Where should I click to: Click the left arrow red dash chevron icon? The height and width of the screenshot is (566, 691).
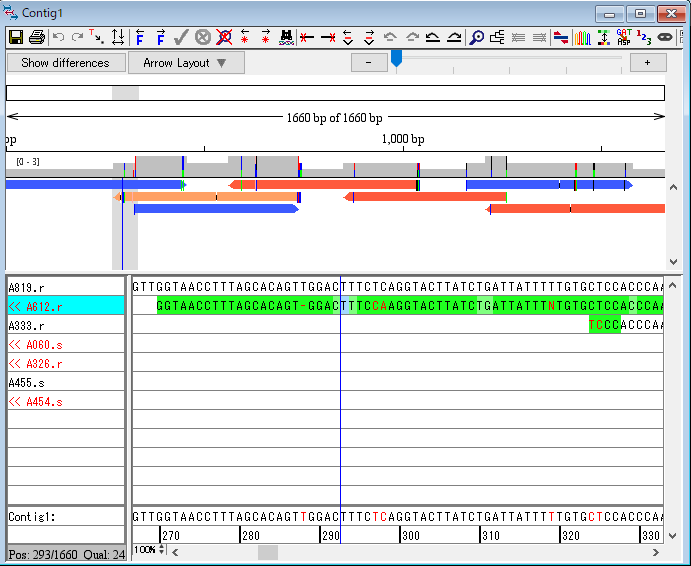348,37
